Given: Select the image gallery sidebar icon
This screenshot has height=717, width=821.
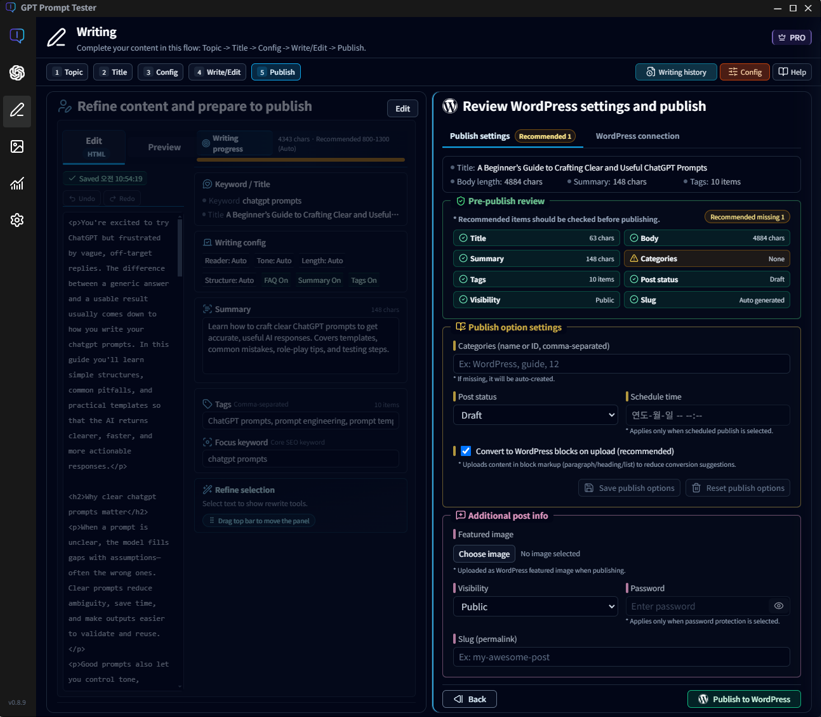Looking at the screenshot, I should (17, 147).
